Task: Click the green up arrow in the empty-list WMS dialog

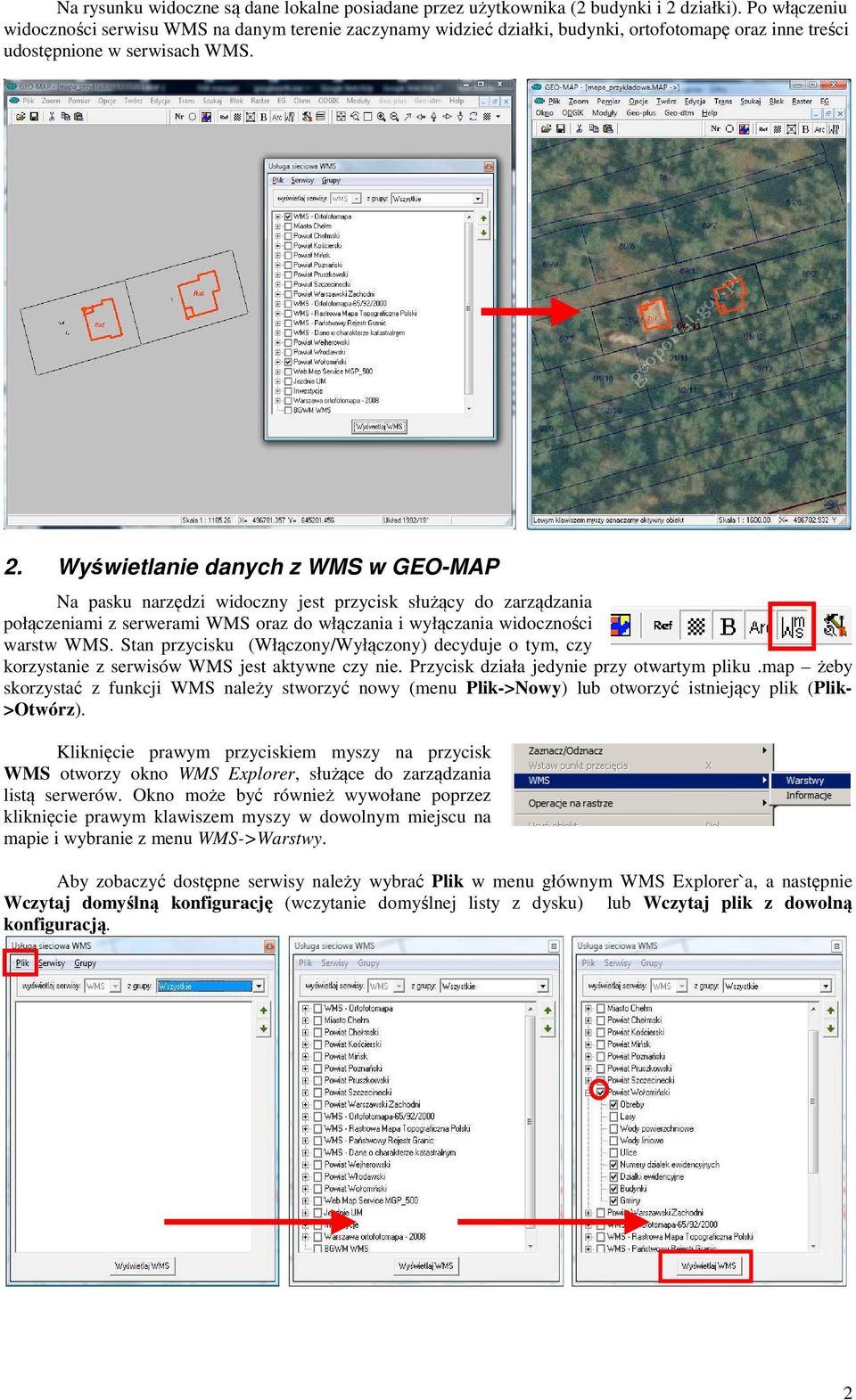Action: 264,1011
